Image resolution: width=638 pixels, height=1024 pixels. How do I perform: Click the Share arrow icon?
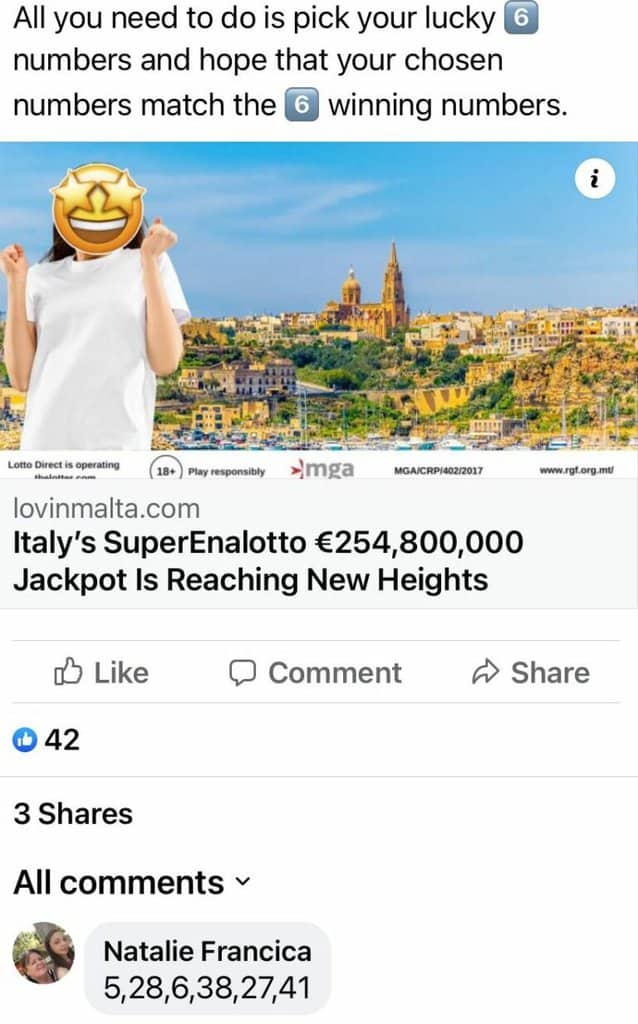point(485,672)
